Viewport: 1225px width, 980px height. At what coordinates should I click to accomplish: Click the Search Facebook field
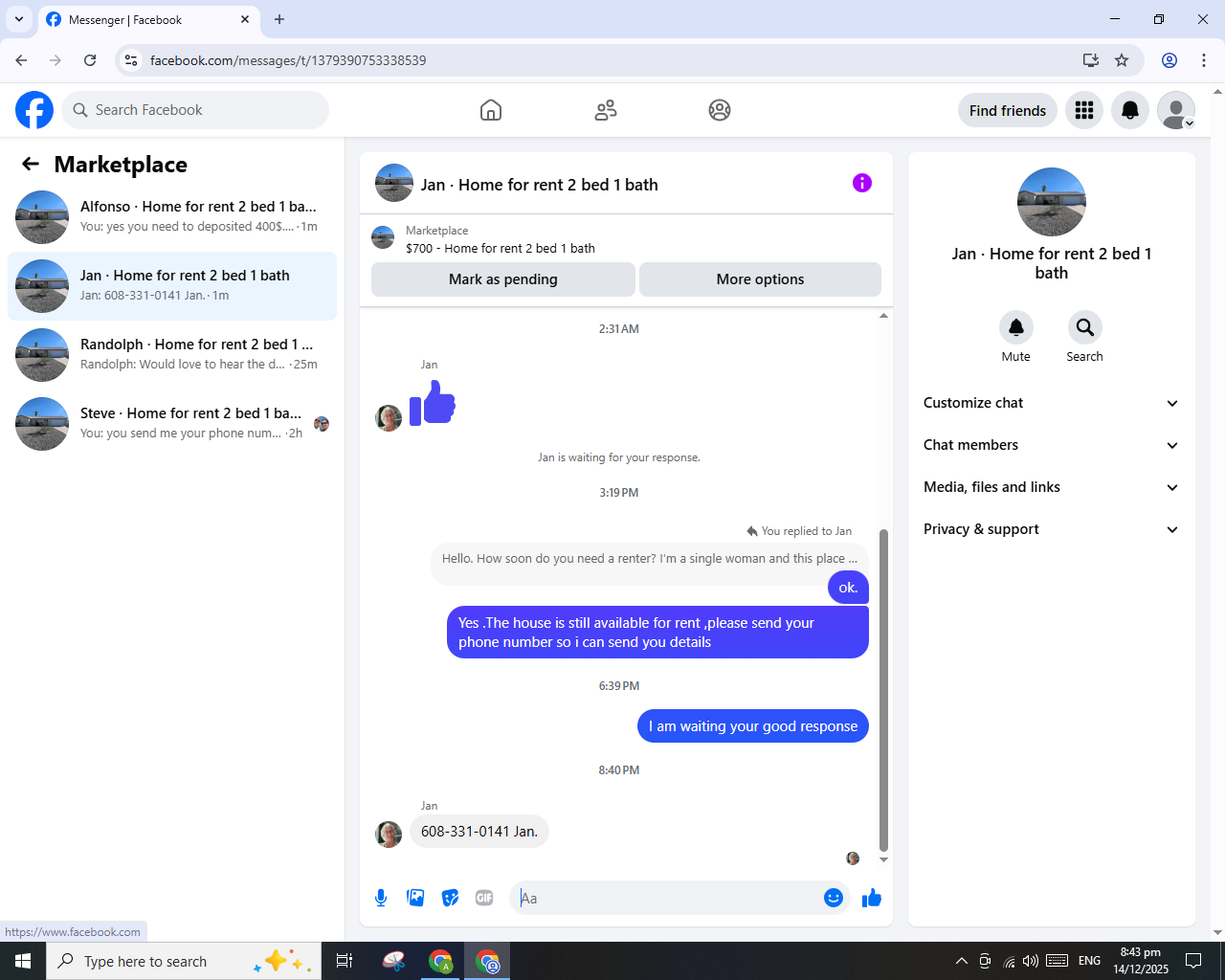click(195, 110)
